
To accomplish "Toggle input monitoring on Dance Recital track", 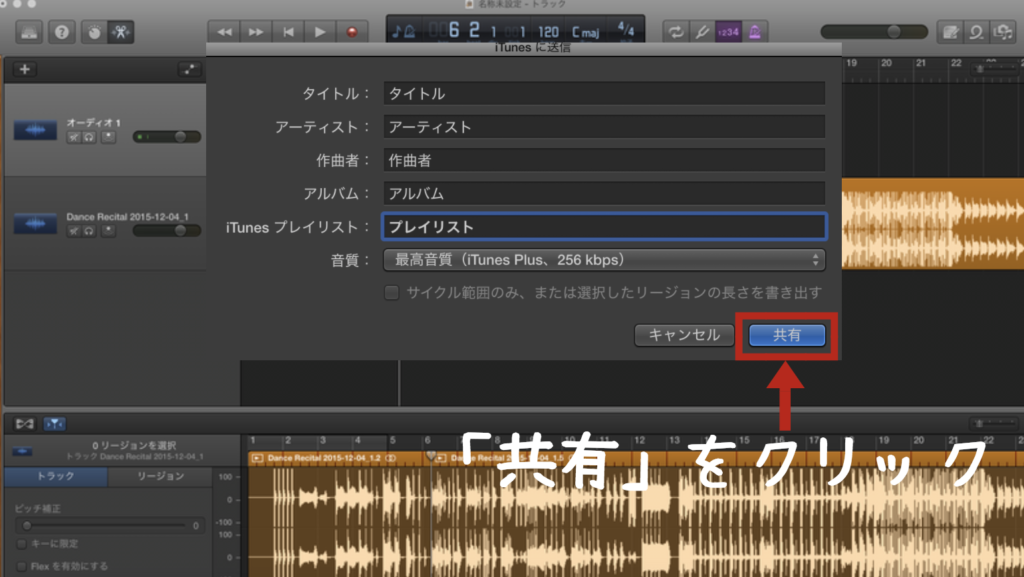I will [108, 230].
